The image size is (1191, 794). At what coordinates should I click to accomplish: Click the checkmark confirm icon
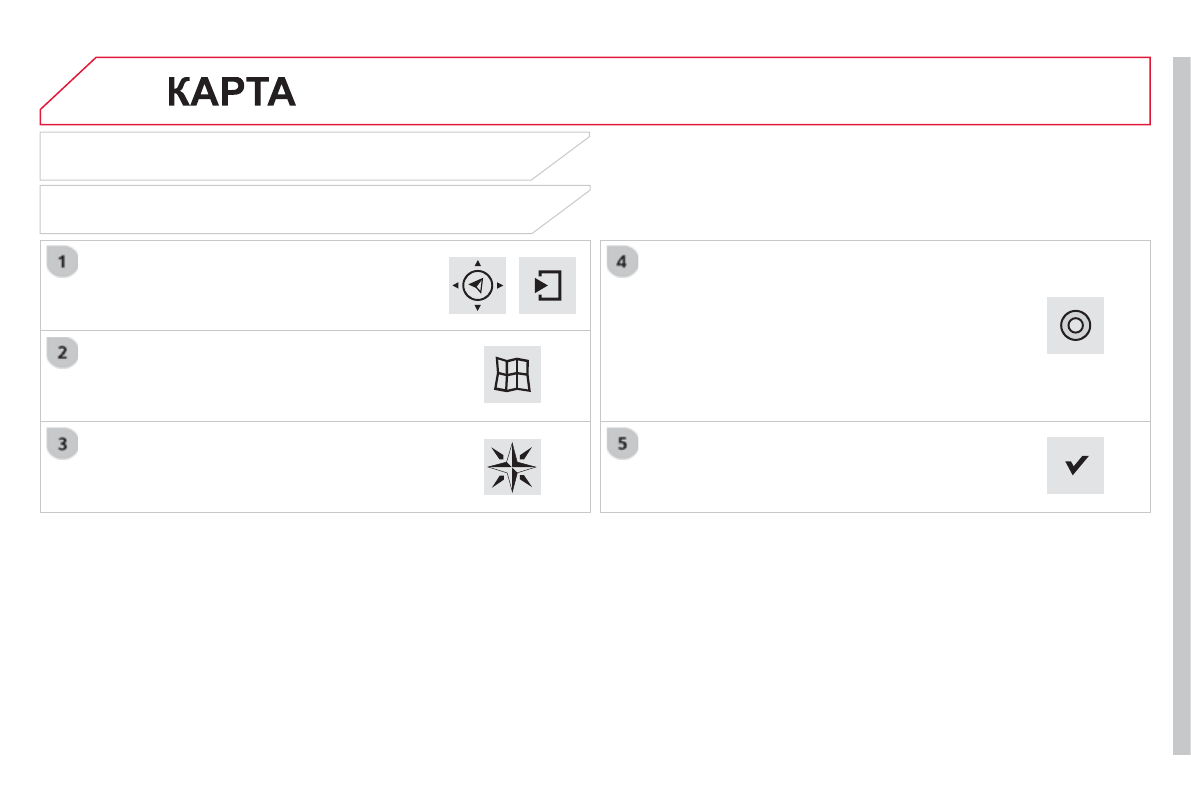click(1075, 465)
